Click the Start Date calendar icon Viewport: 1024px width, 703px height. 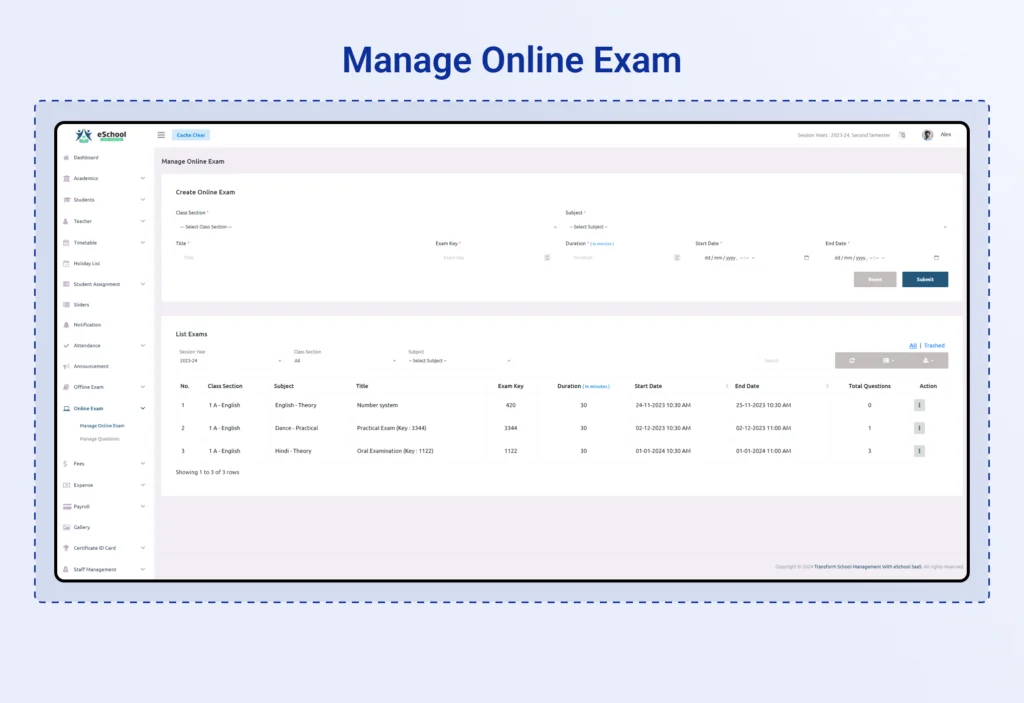[806, 258]
